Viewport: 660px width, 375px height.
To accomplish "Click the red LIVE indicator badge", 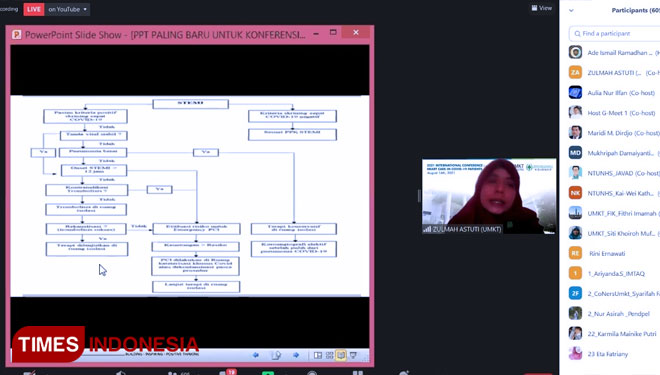I will coord(34,9).
